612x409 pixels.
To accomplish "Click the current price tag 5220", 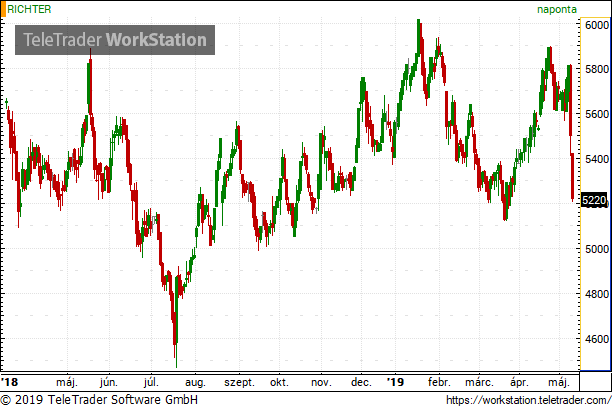I will click(594, 200).
